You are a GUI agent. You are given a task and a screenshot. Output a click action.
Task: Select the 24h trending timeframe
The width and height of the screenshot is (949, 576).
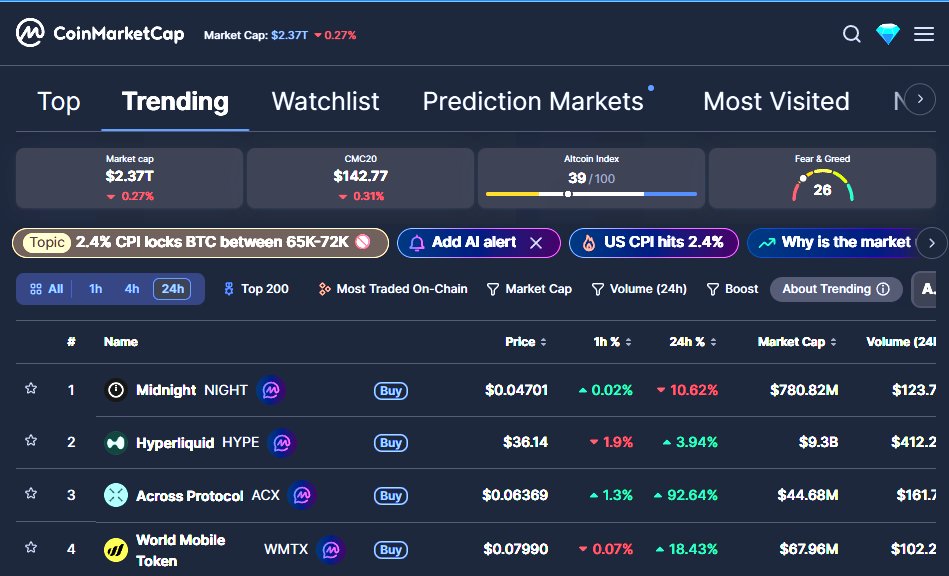(x=172, y=289)
